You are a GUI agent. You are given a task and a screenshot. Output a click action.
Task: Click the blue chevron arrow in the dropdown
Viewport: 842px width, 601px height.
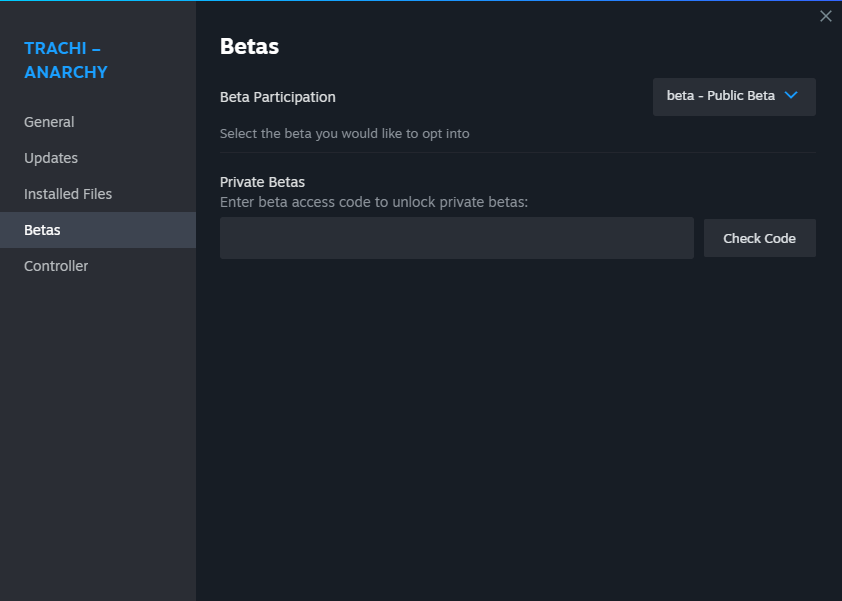(790, 96)
